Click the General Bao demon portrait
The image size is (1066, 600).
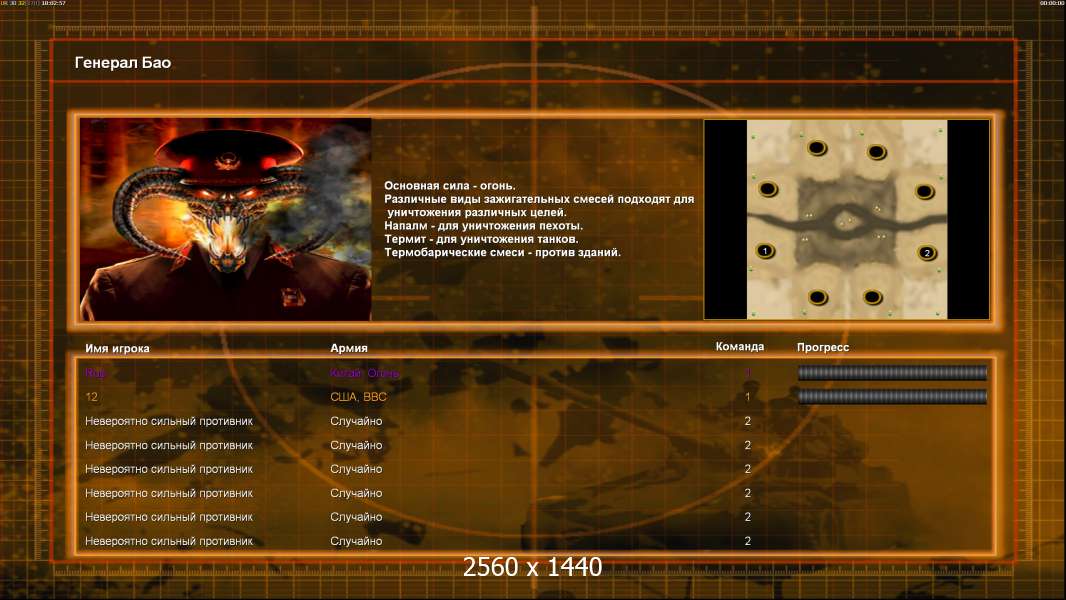click(x=226, y=219)
